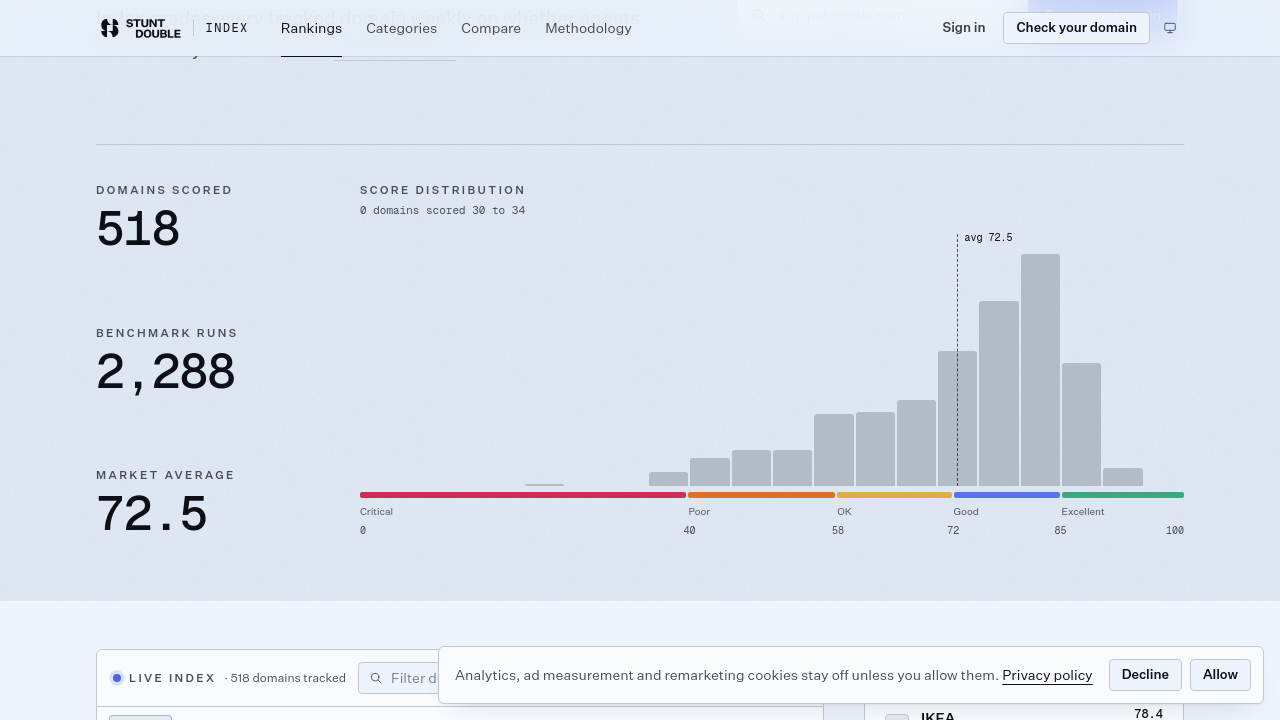Click the "DOMAINS SCORED" label

coord(164,190)
